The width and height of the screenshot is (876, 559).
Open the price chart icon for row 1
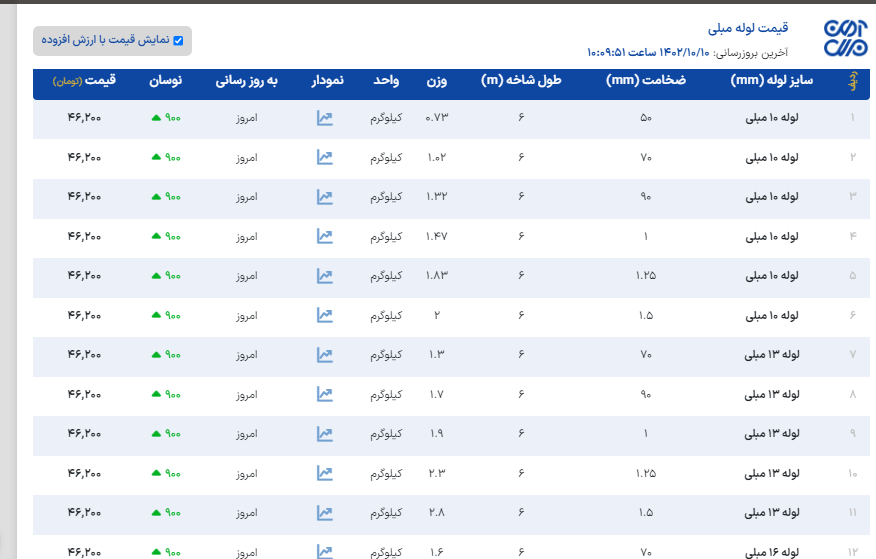coord(324,118)
